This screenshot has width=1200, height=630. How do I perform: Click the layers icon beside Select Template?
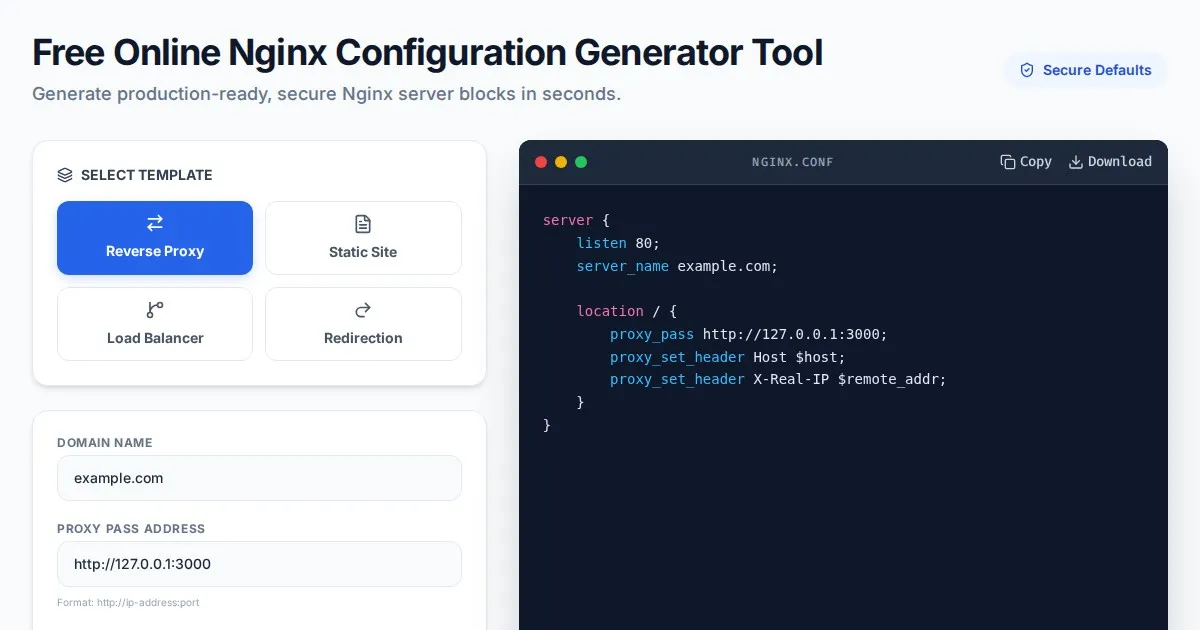click(65, 175)
